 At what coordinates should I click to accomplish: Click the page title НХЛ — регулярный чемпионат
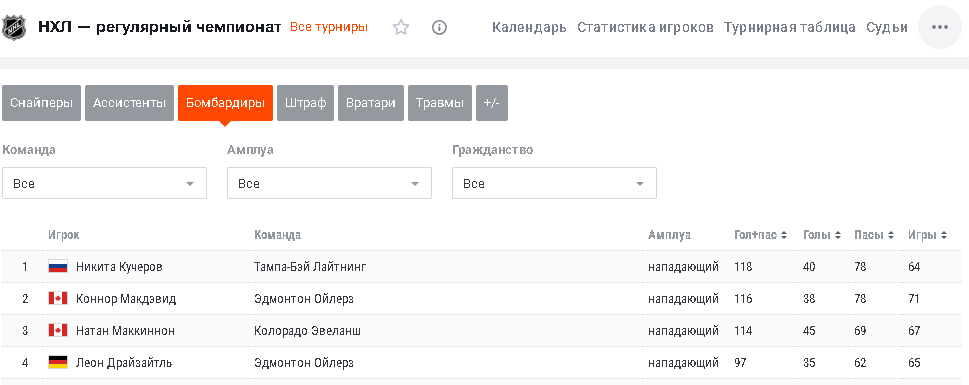click(x=159, y=27)
